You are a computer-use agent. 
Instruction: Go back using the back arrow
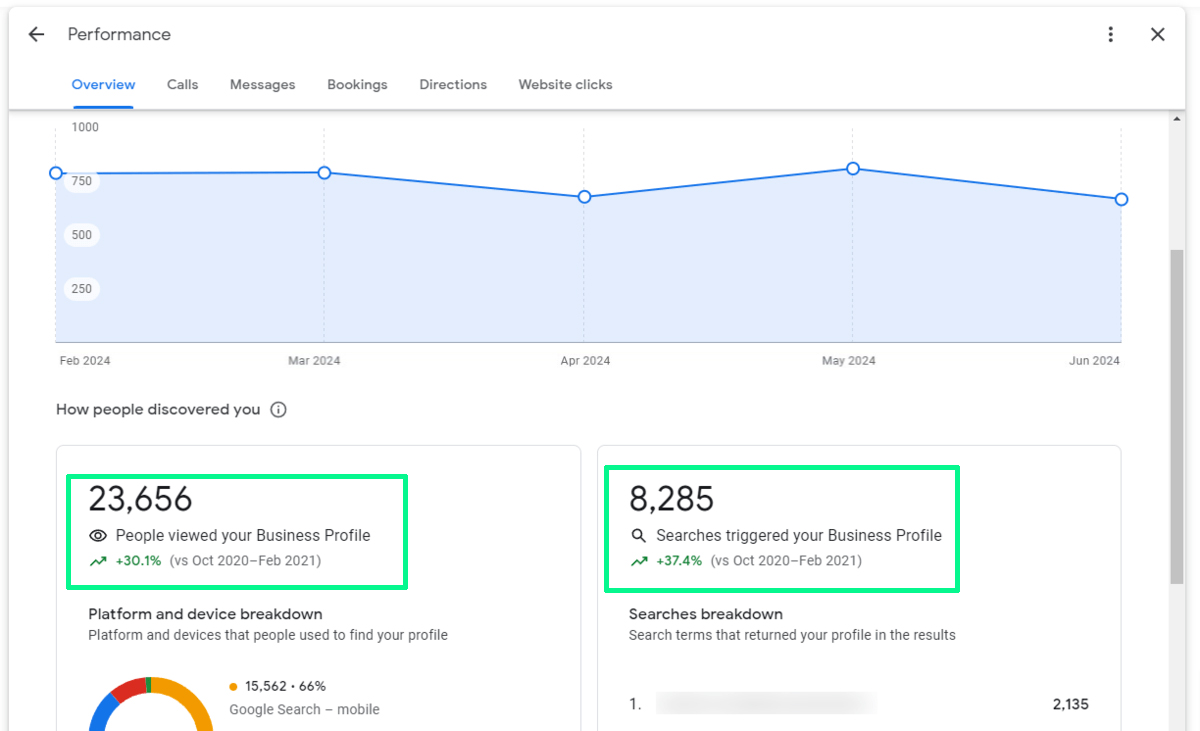36,34
